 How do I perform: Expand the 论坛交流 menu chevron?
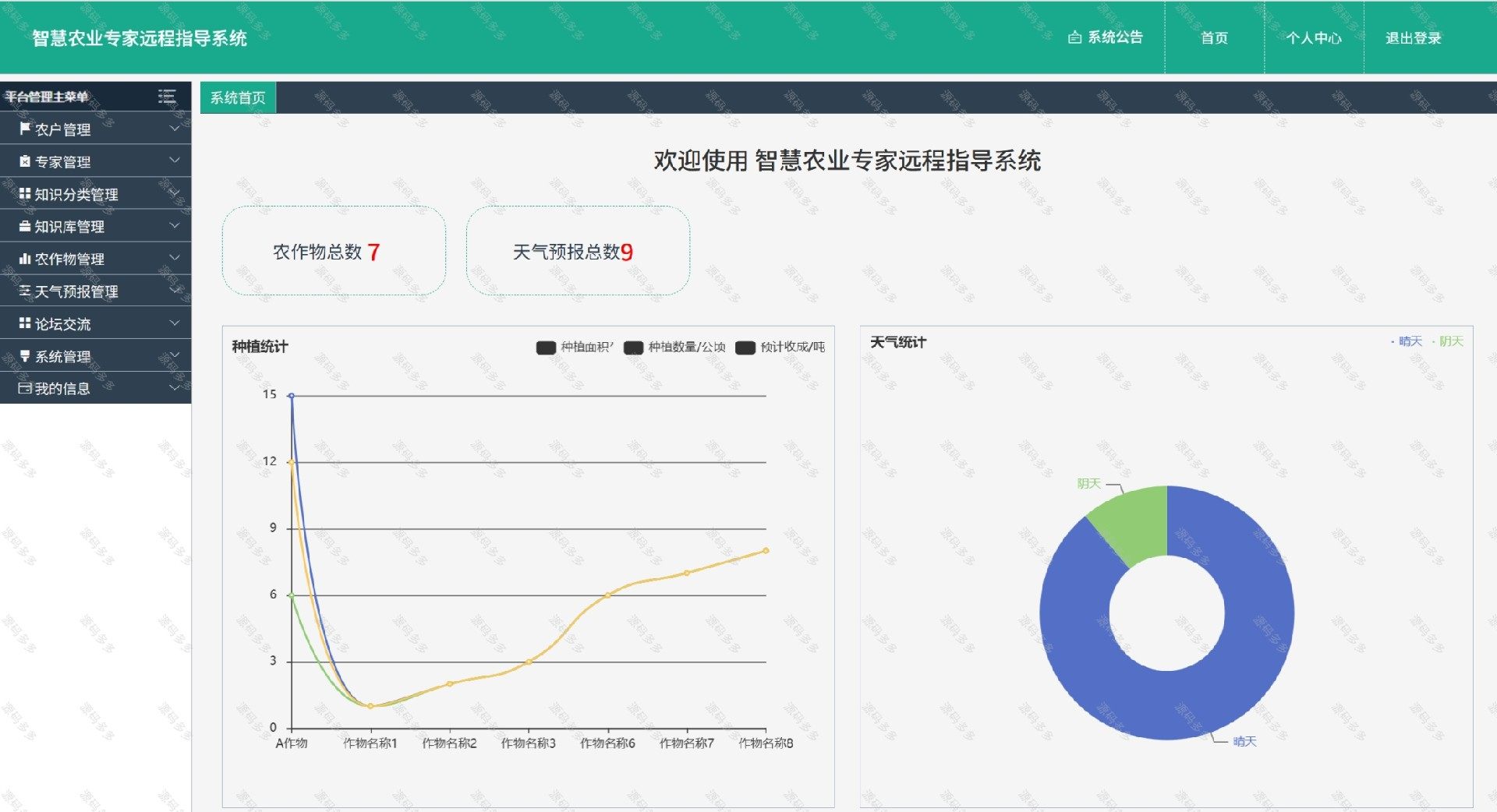[x=175, y=323]
